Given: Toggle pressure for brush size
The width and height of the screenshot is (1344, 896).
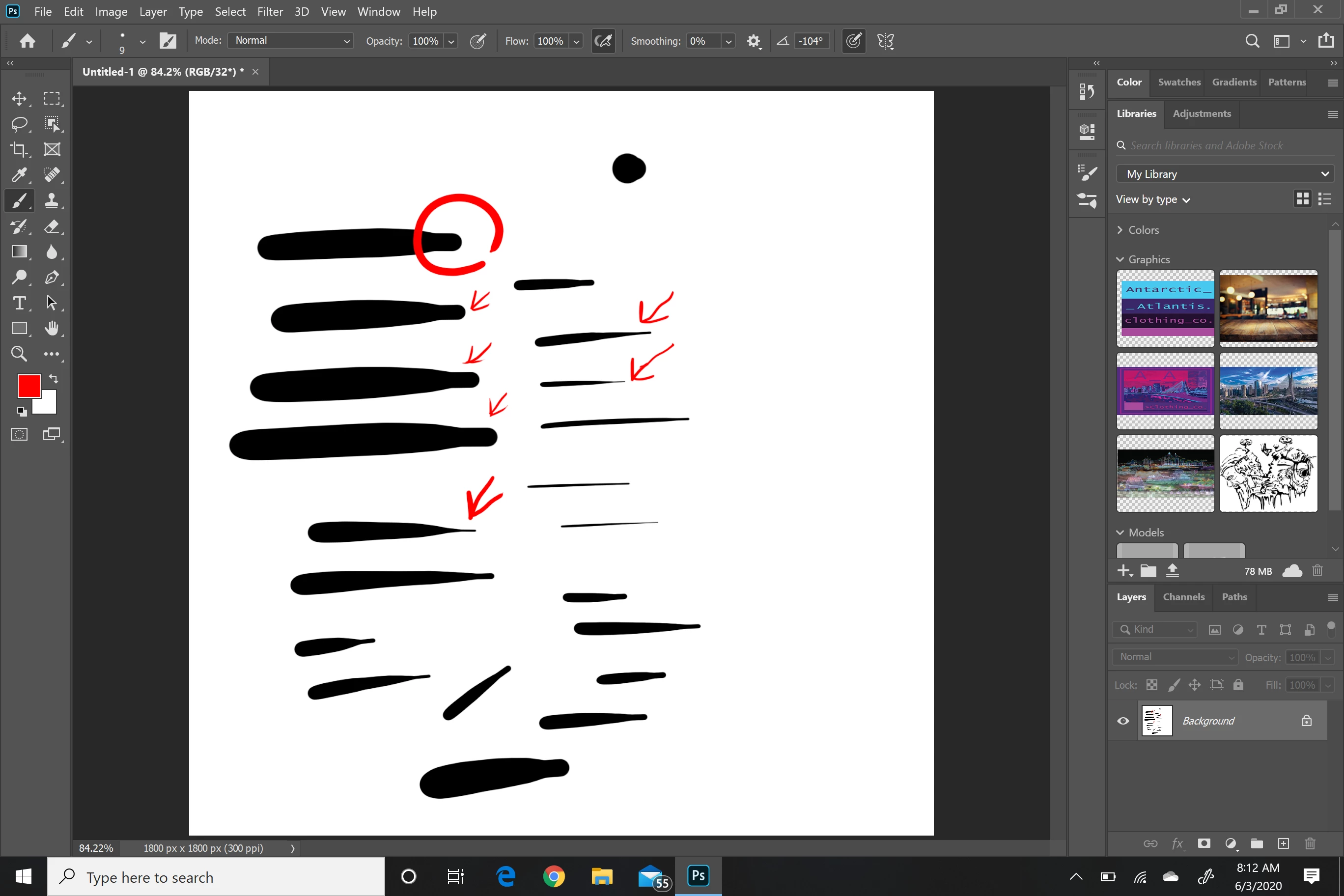Looking at the screenshot, I should point(853,41).
